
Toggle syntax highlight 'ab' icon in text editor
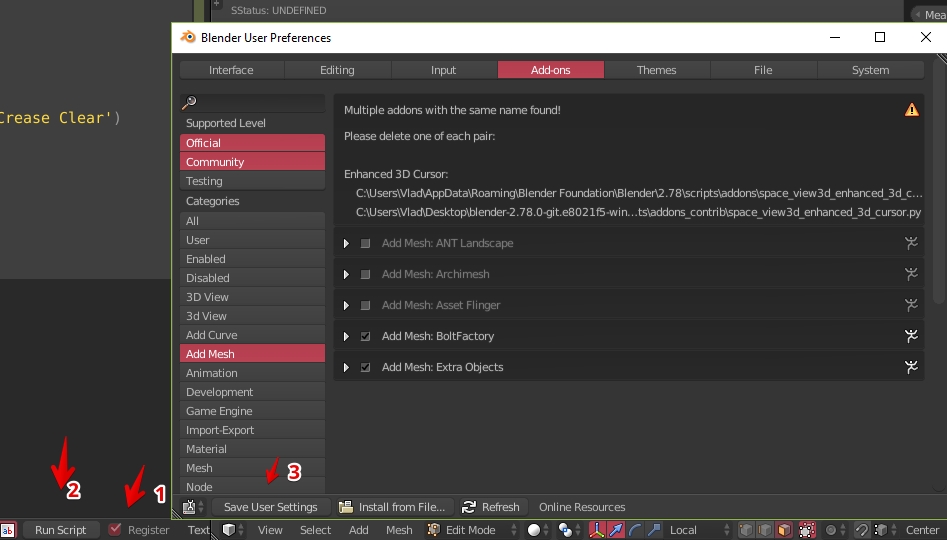(x=8, y=530)
